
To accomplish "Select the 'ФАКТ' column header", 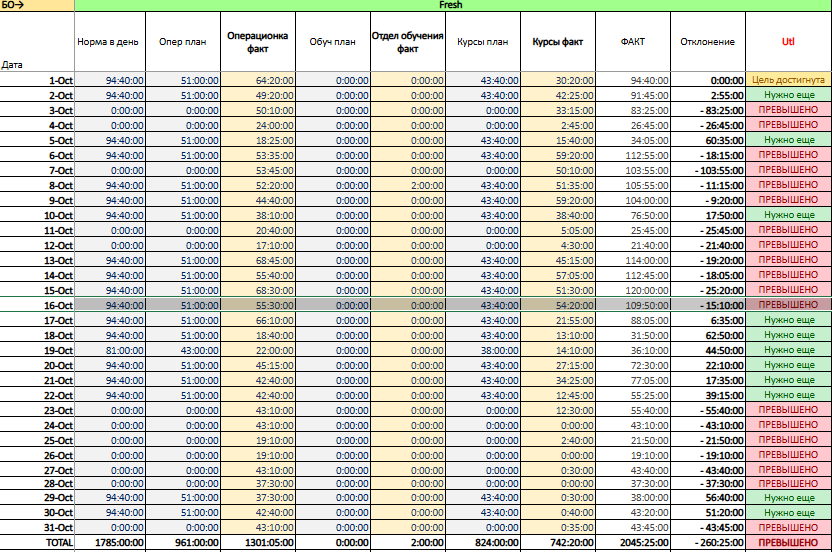I will pyautogui.click(x=633, y=41).
